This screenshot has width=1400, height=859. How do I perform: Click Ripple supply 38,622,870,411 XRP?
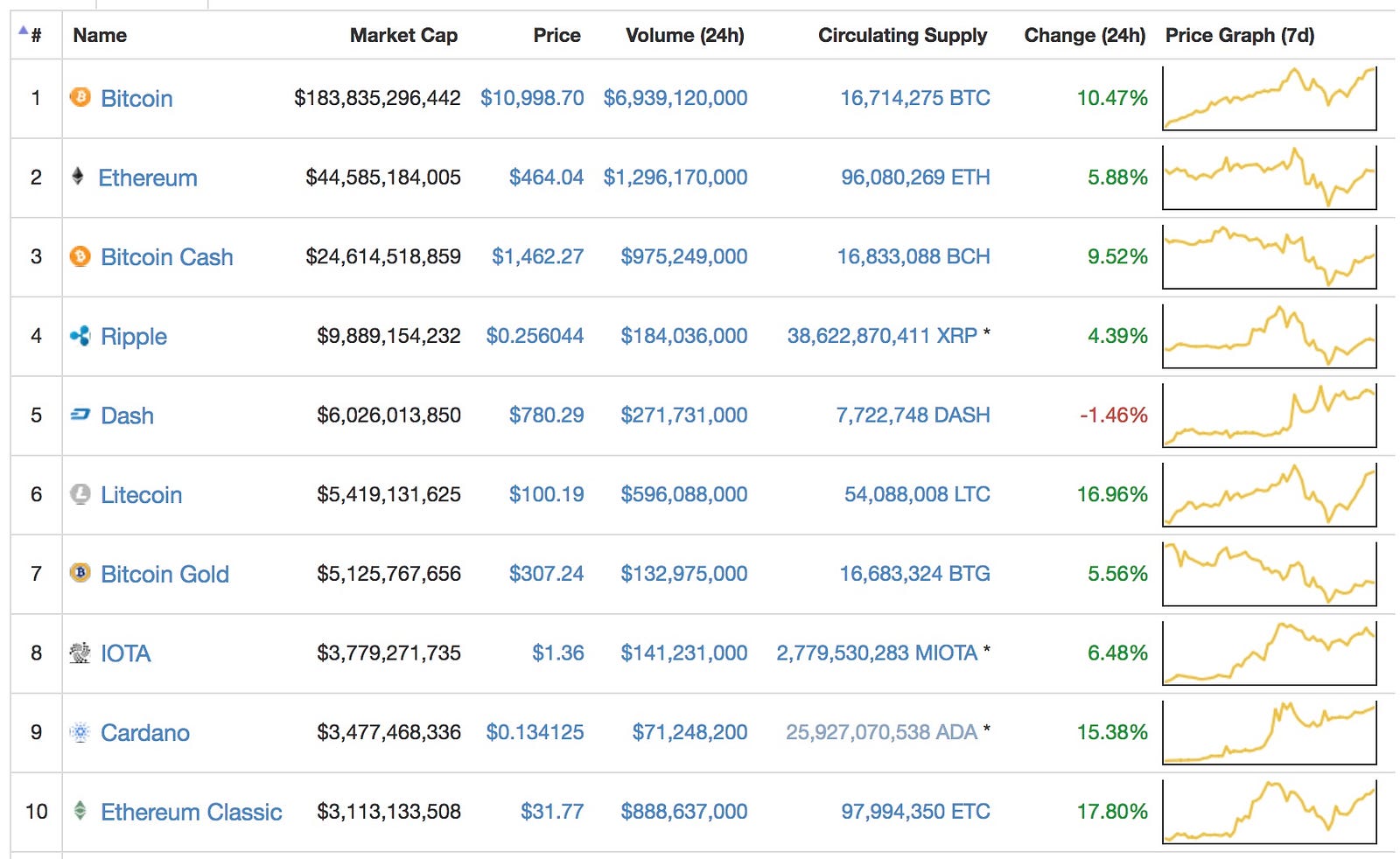883,336
